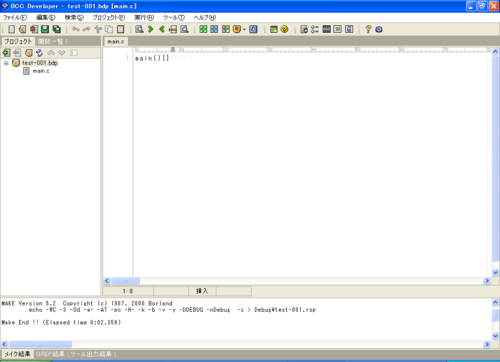Click the orange shield run icon
500x362 pixels.
[237, 29]
